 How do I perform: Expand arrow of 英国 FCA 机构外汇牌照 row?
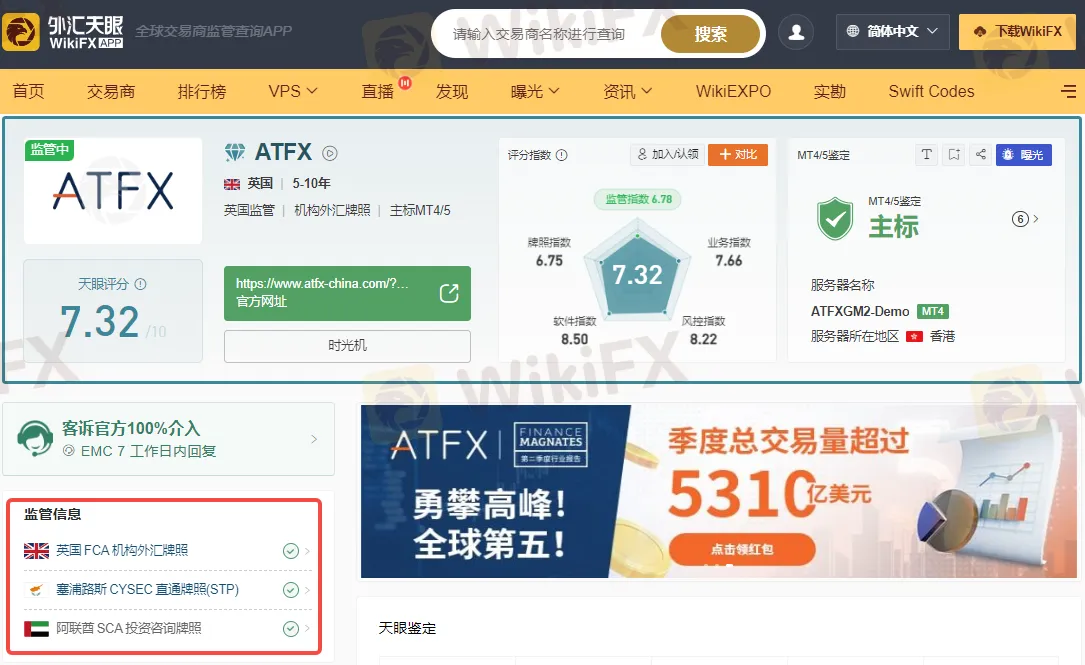click(307, 552)
